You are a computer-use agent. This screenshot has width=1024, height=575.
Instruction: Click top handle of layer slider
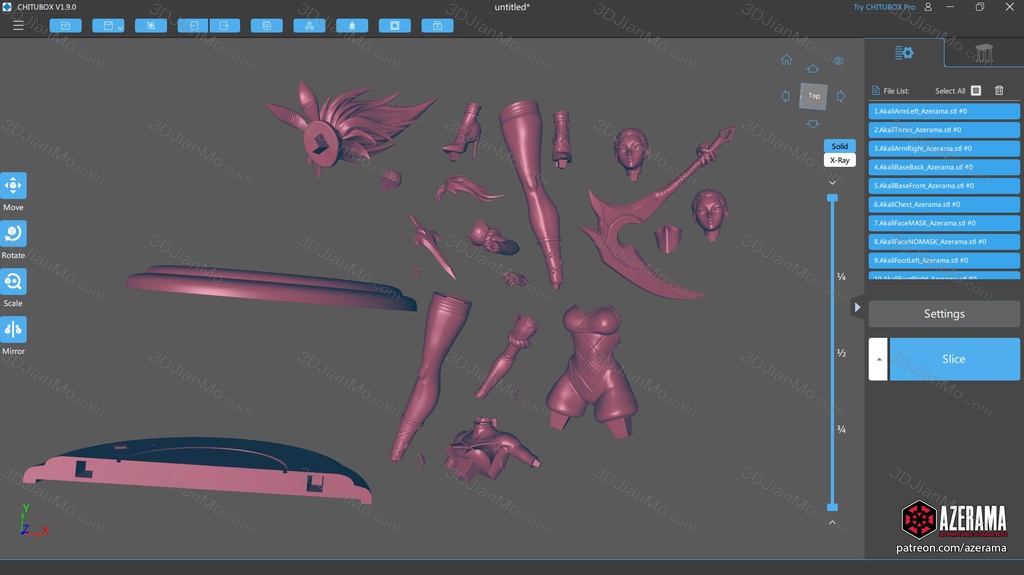832,198
